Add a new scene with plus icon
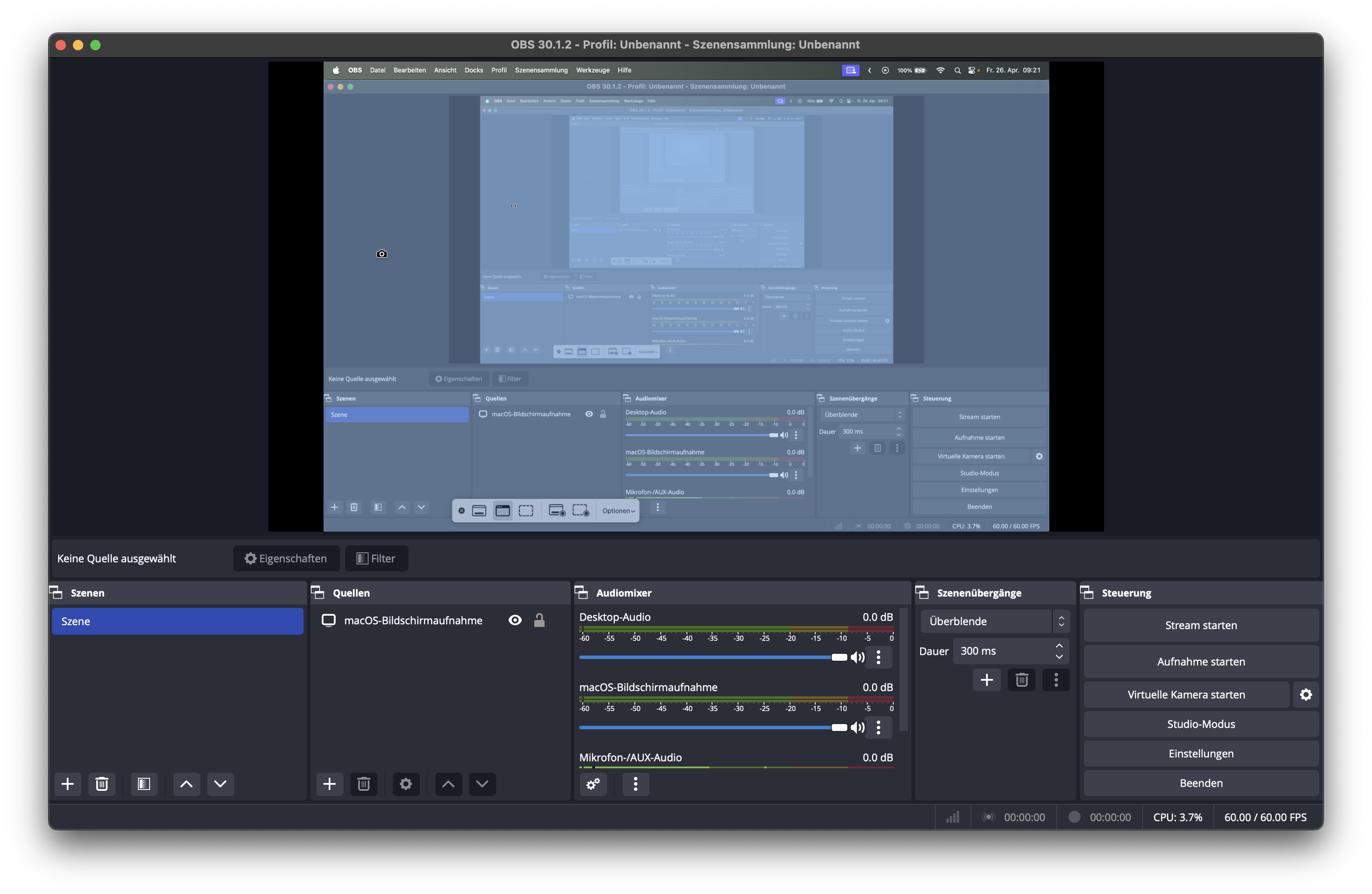Image resolution: width=1372 pixels, height=894 pixels. (x=68, y=784)
